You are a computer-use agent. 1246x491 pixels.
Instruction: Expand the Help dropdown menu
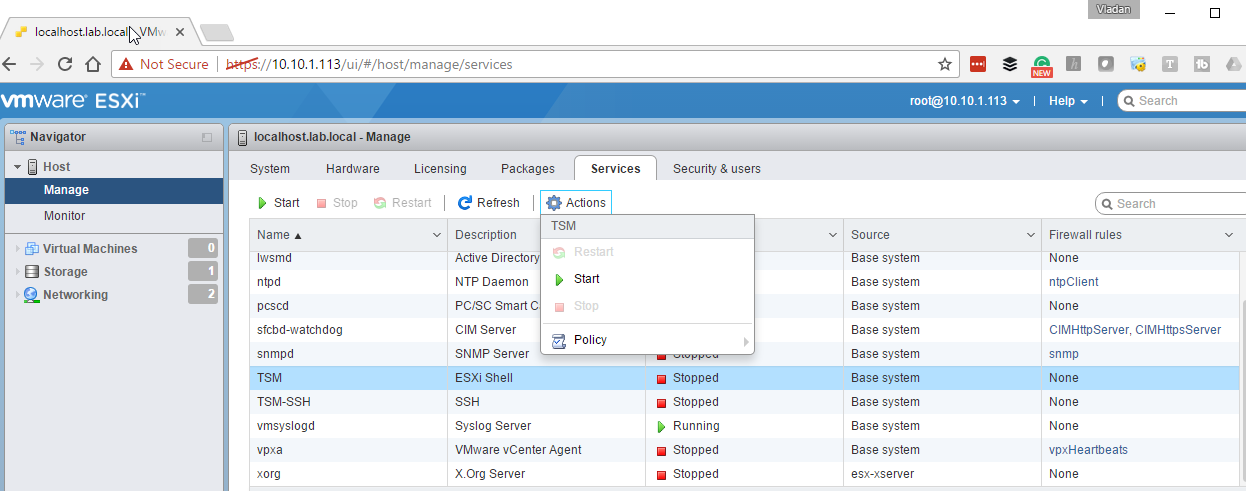click(x=1067, y=101)
